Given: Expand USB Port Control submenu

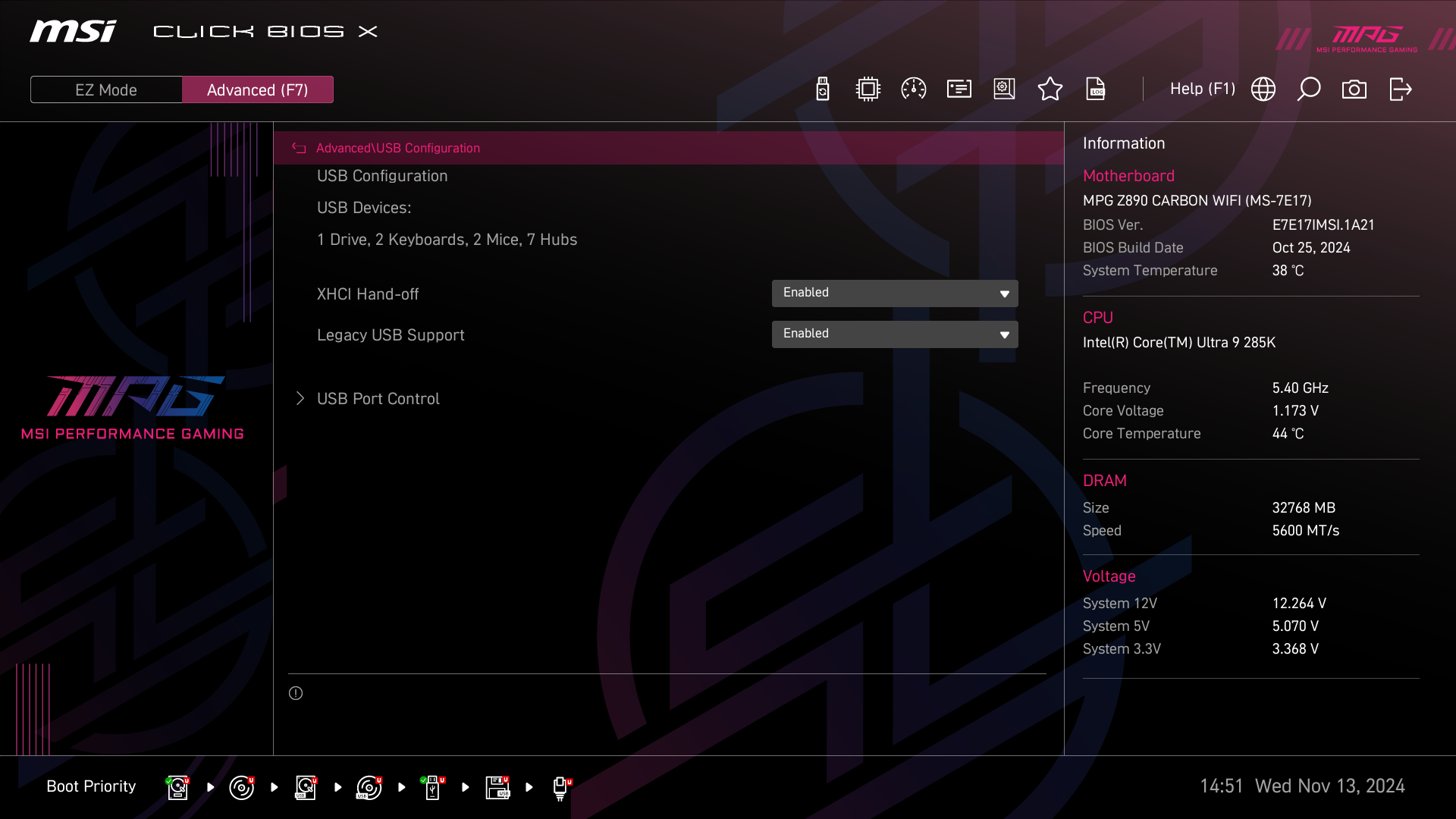Looking at the screenshot, I should (x=378, y=399).
